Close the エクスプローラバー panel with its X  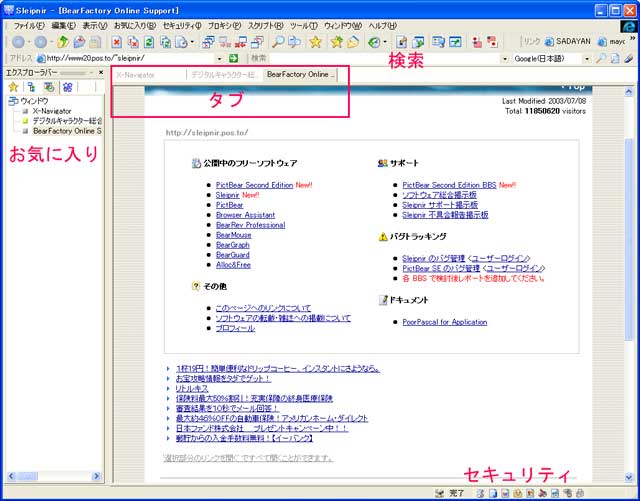coord(101,72)
